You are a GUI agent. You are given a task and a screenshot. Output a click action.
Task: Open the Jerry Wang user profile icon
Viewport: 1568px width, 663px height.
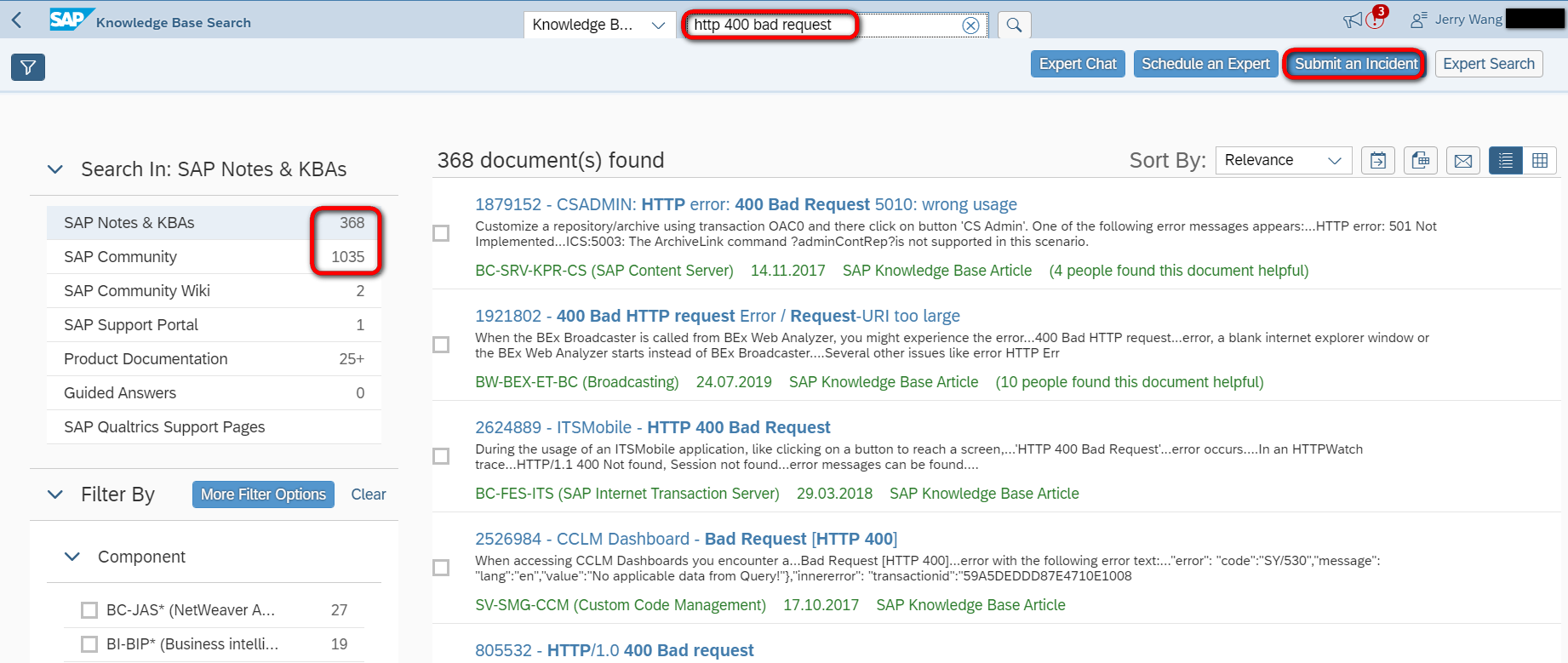(1418, 20)
